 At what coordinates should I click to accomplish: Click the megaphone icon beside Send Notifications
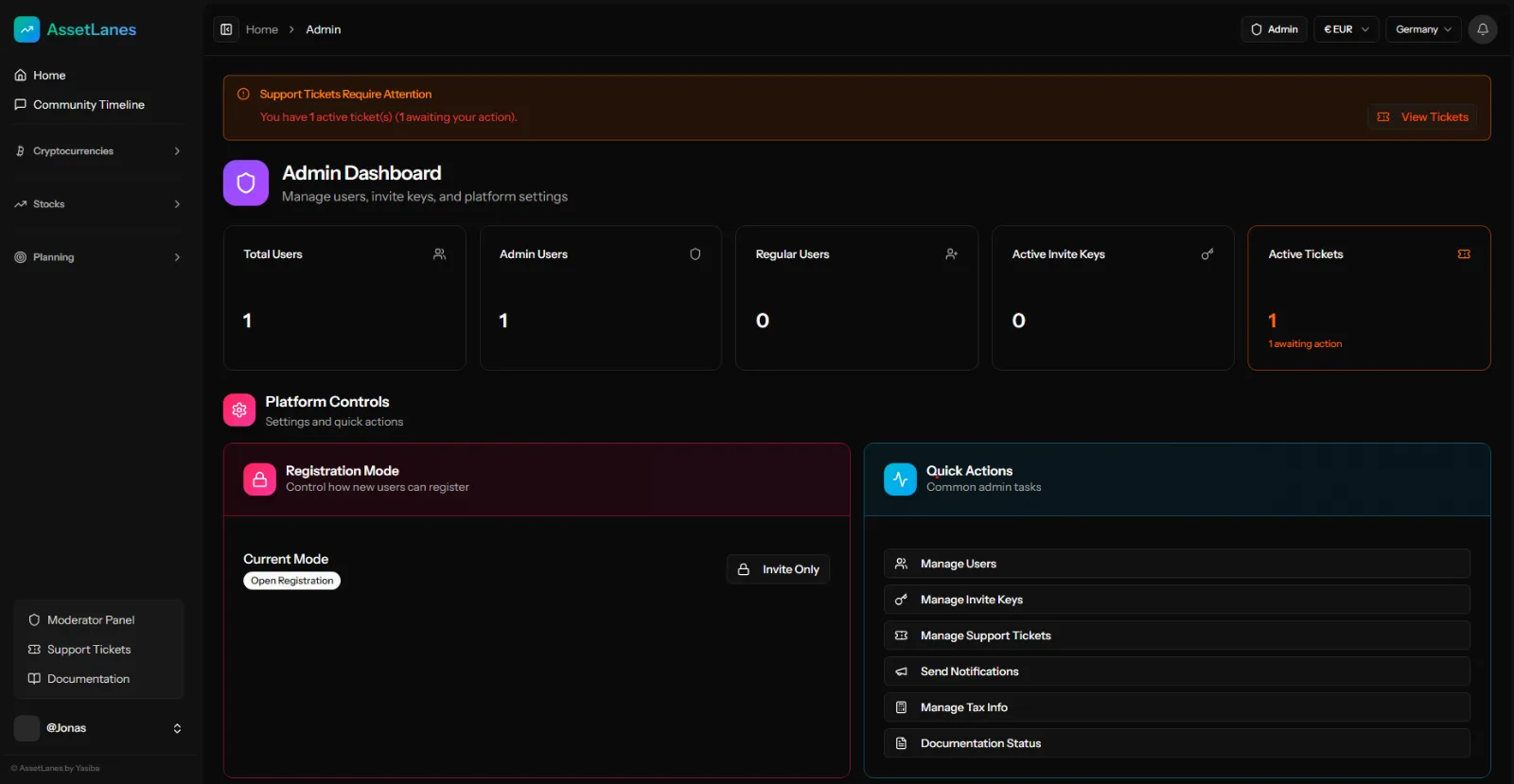[x=901, y=671]
